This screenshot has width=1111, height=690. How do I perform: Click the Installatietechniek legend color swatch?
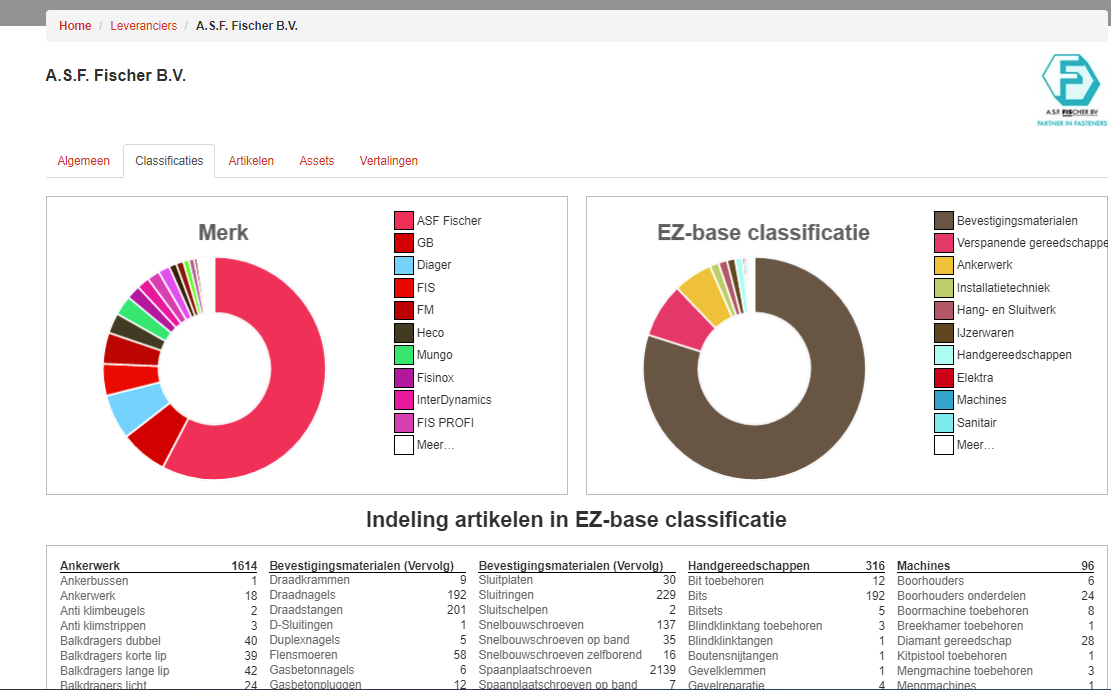944,288
